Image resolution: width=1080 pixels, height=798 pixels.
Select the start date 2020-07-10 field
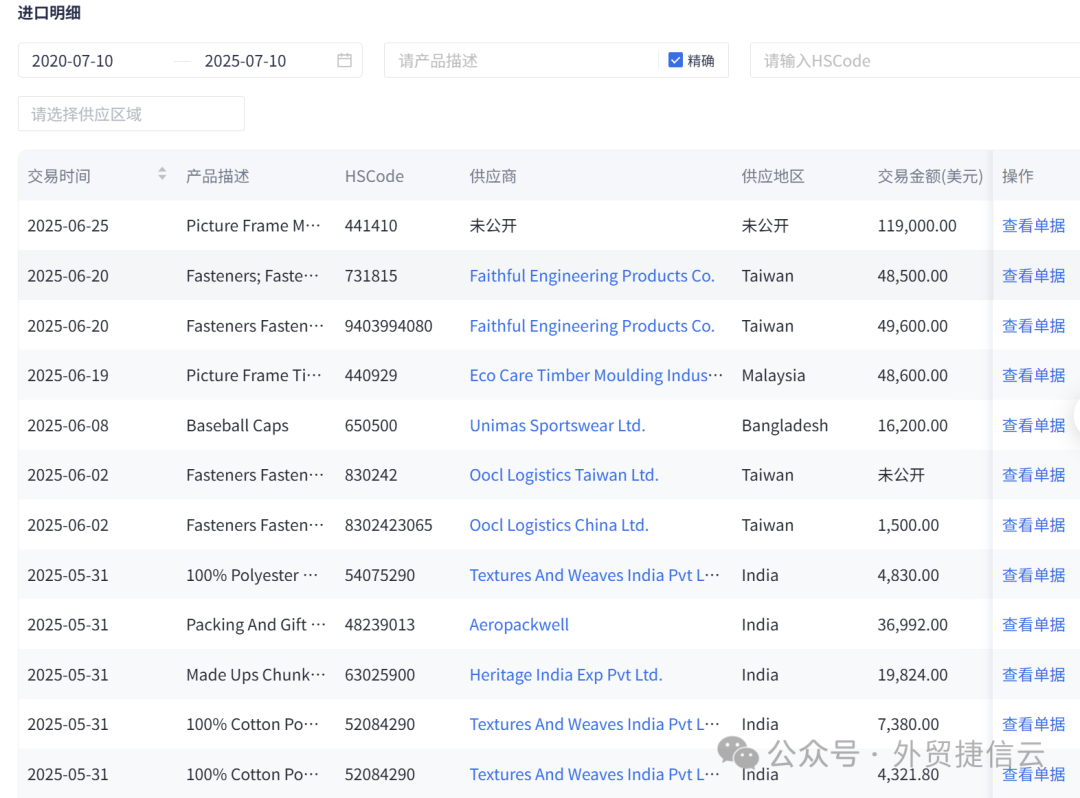[x=72, y=61]
